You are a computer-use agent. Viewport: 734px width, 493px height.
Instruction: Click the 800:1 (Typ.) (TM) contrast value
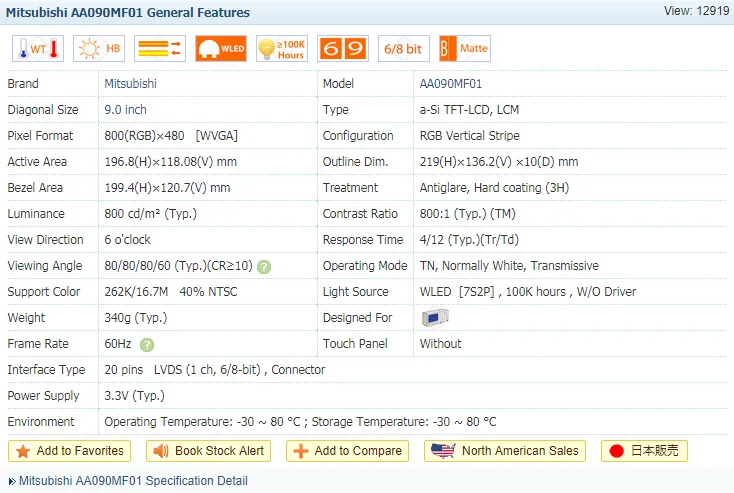click(x=468, y=214)
